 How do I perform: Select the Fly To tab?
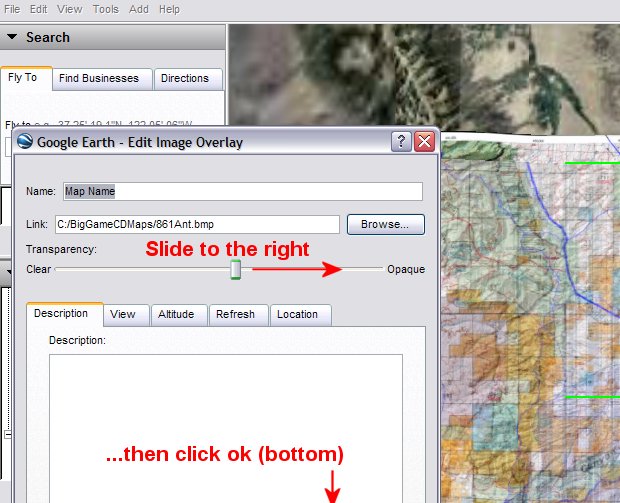(x=26, y=78)
